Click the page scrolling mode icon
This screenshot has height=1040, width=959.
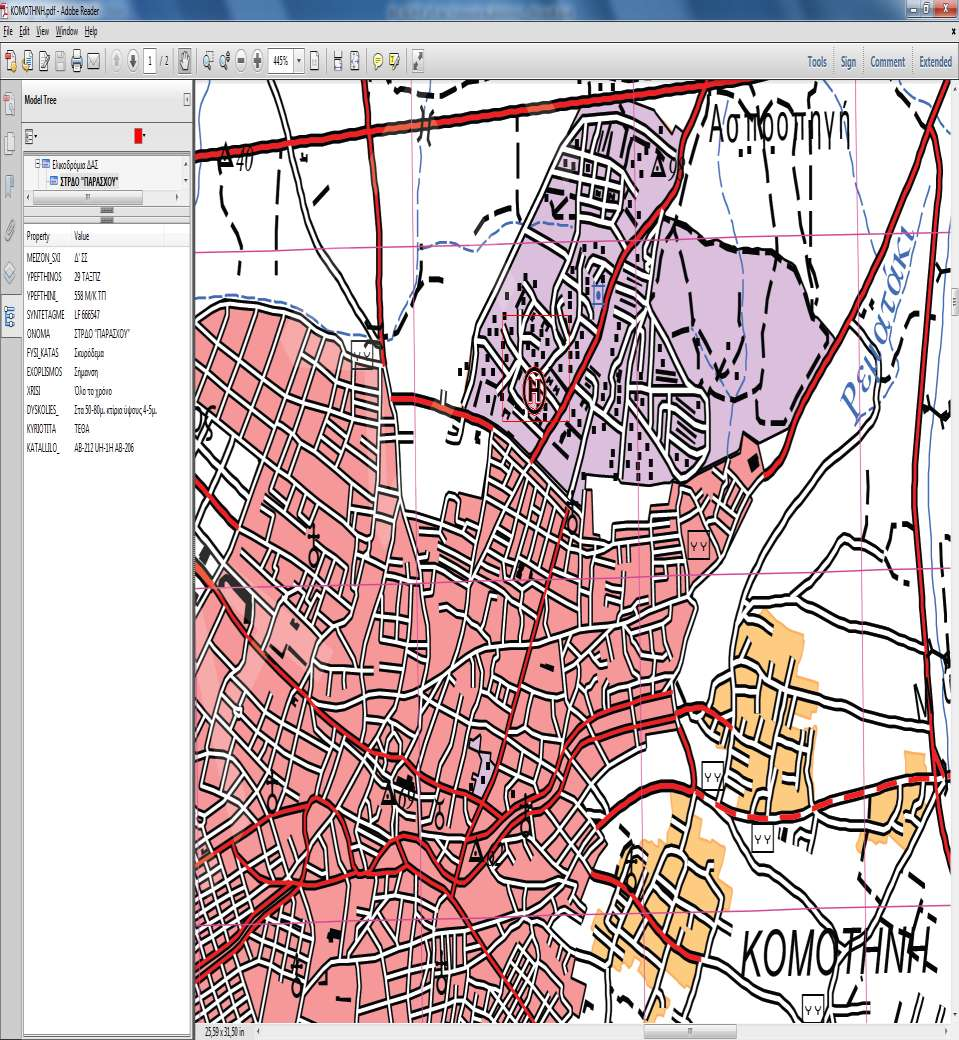click(314, 62)
